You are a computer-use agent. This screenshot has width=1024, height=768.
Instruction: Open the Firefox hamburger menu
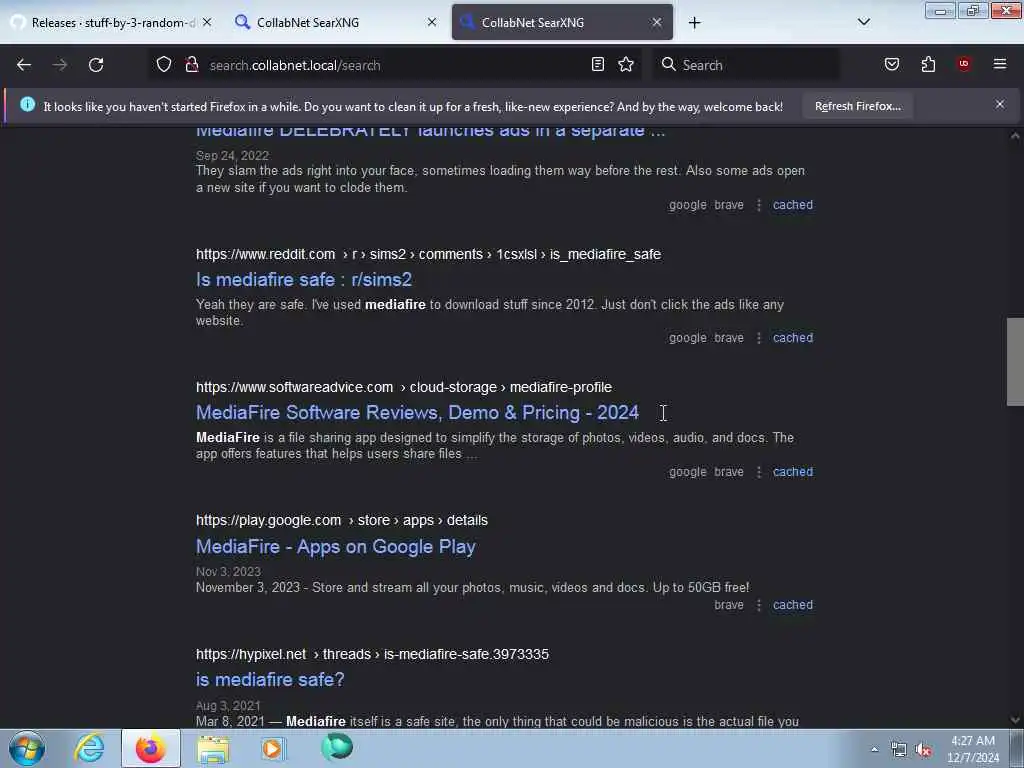(x=999, y=64)
